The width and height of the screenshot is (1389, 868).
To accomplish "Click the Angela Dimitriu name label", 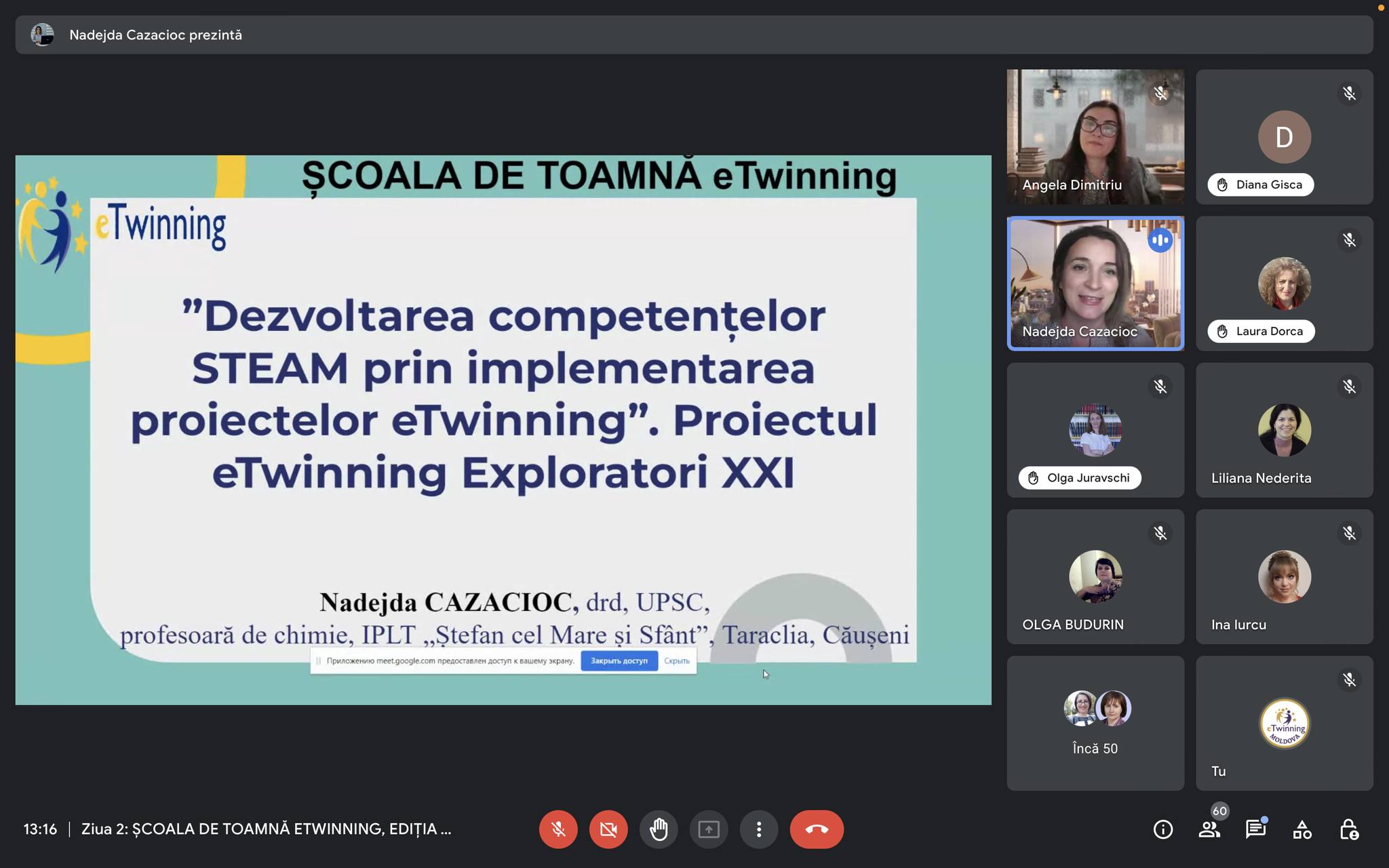I will pyautogui.click(x=1072, y=185).
